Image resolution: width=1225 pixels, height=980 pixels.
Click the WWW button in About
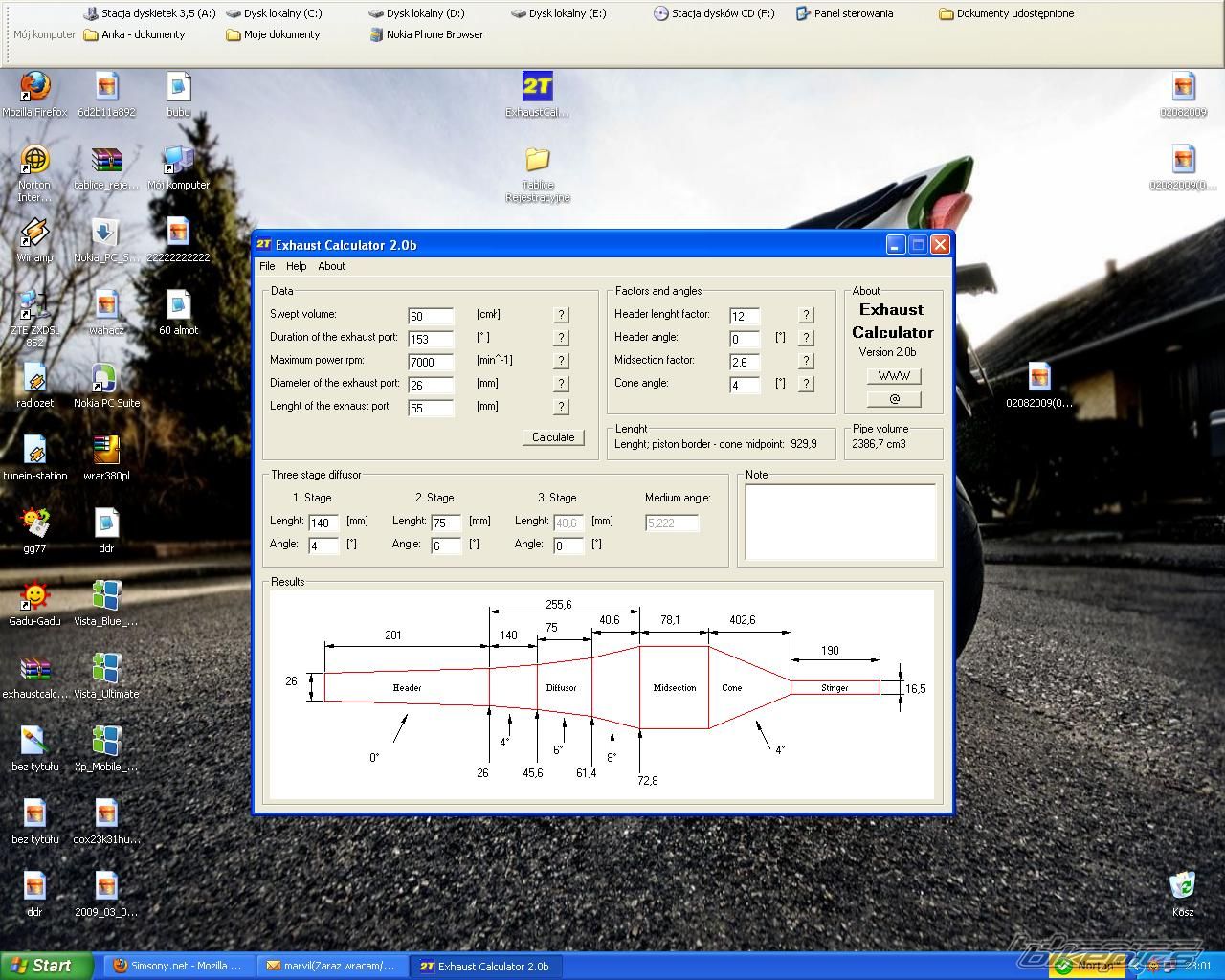[894, 376]
